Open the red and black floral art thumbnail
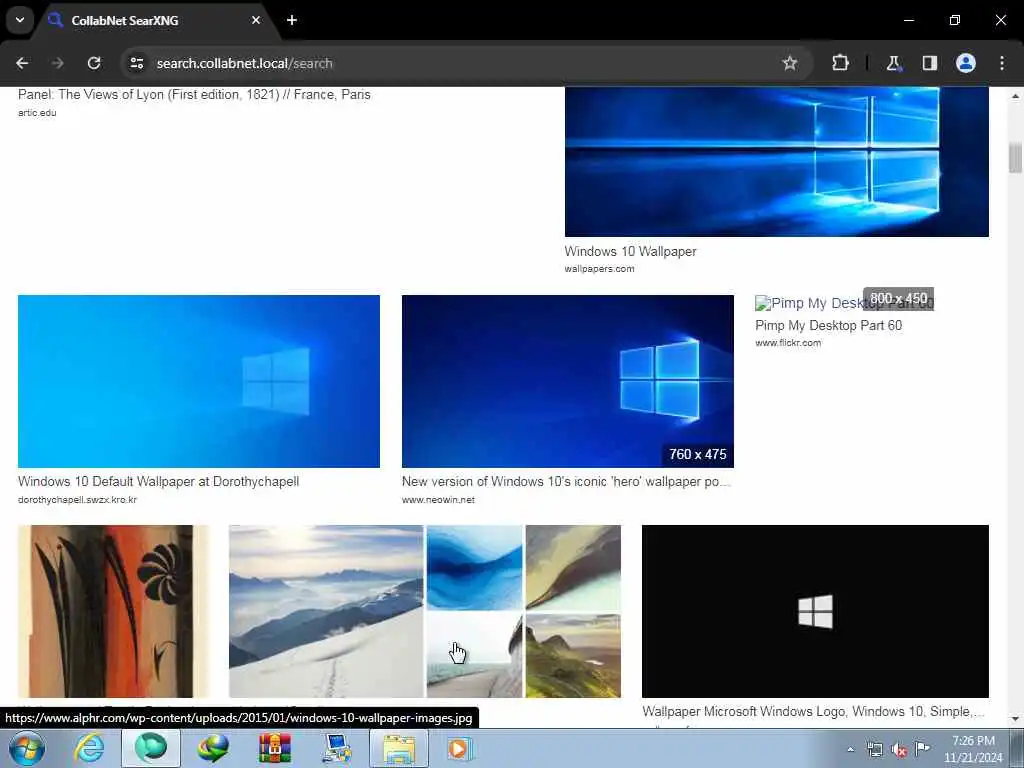 [114, 611]
